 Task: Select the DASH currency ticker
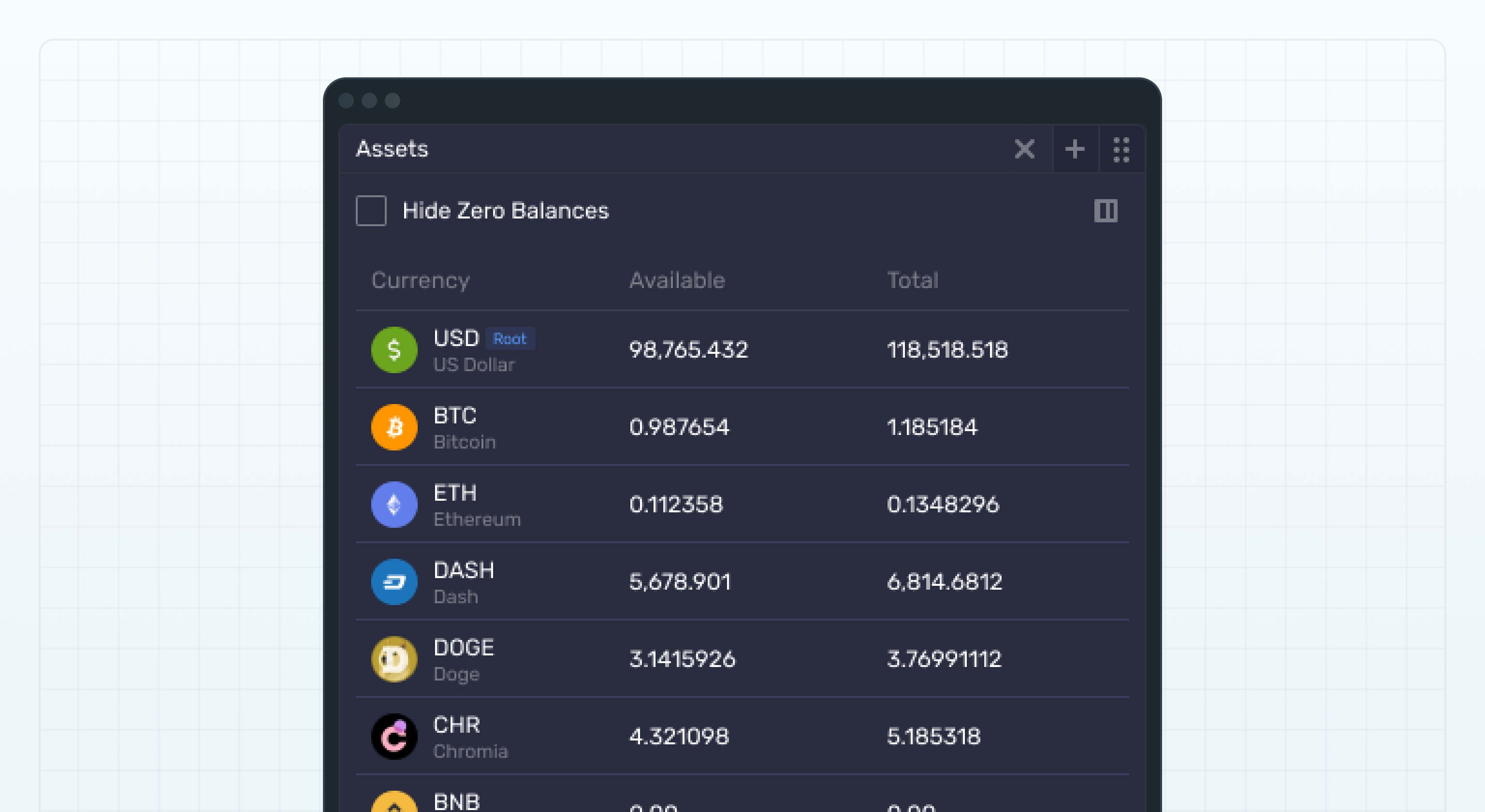point(464,570)
